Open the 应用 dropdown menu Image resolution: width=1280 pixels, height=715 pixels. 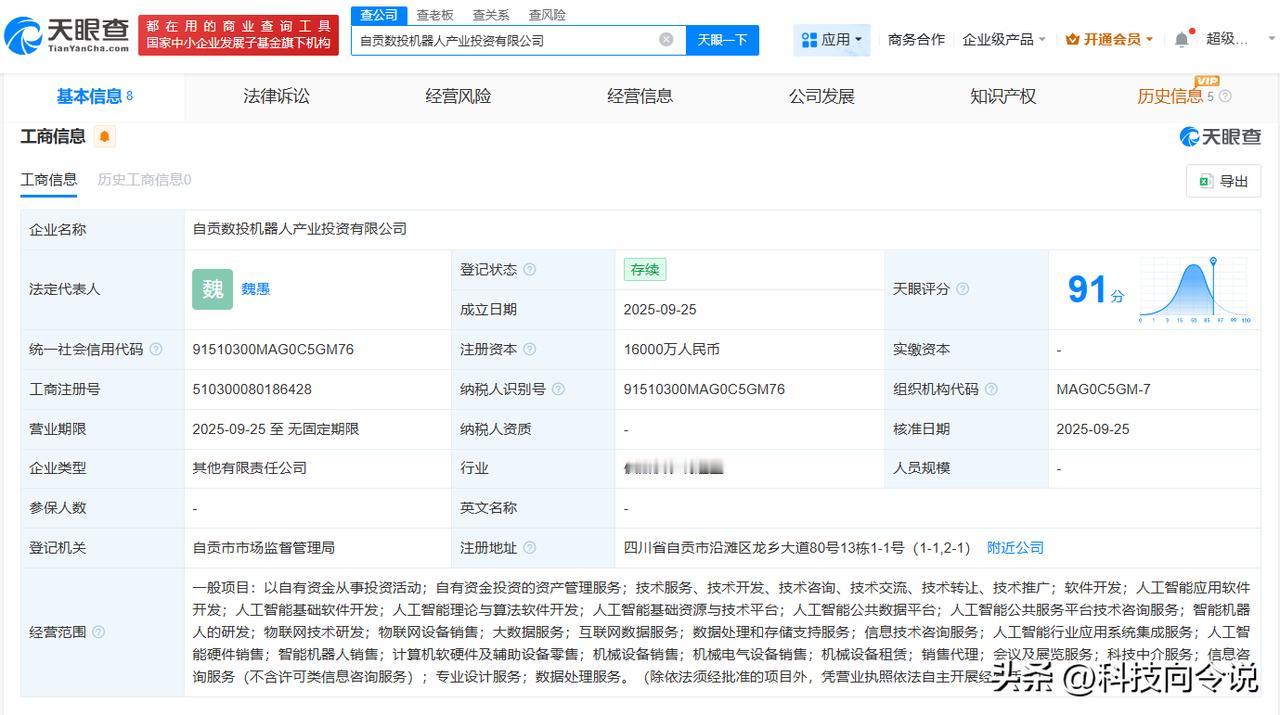point(832,40)
